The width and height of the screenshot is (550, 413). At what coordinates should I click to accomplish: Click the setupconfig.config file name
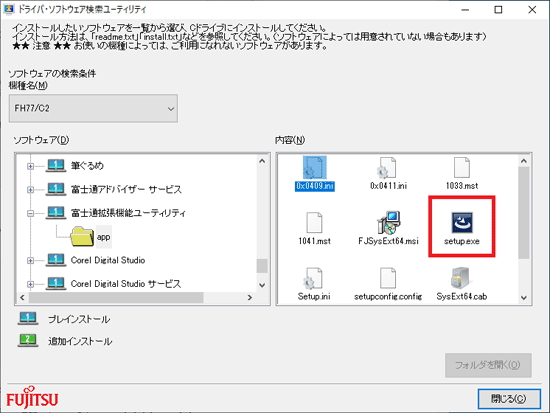pos(388,297)
